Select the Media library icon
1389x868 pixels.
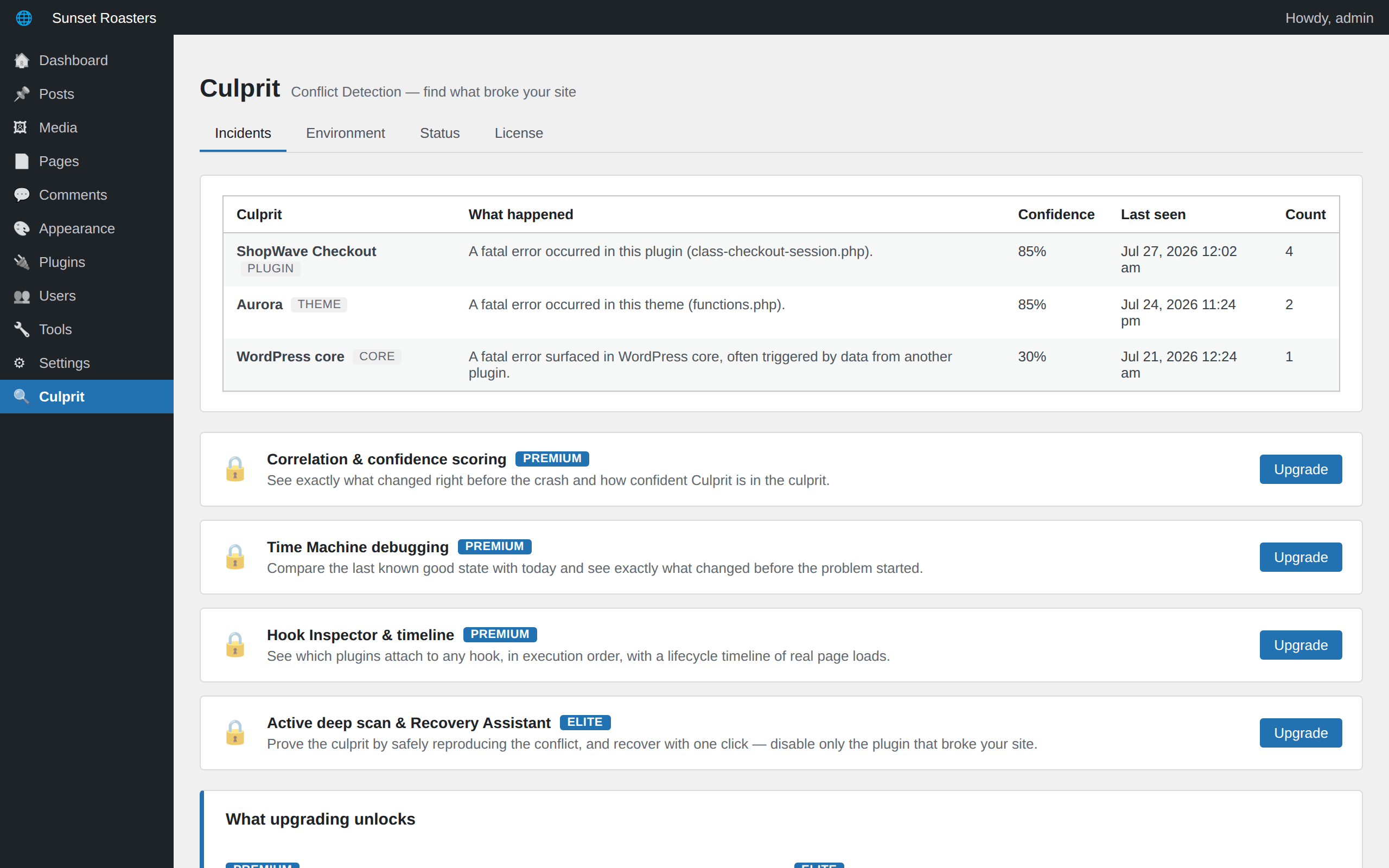[x=21, y=127]
